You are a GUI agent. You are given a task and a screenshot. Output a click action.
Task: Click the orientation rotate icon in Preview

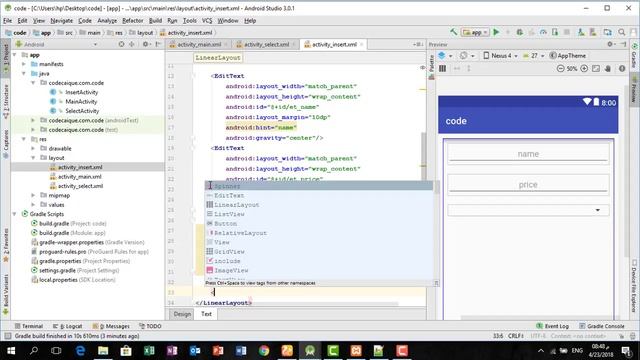point(464,56)
